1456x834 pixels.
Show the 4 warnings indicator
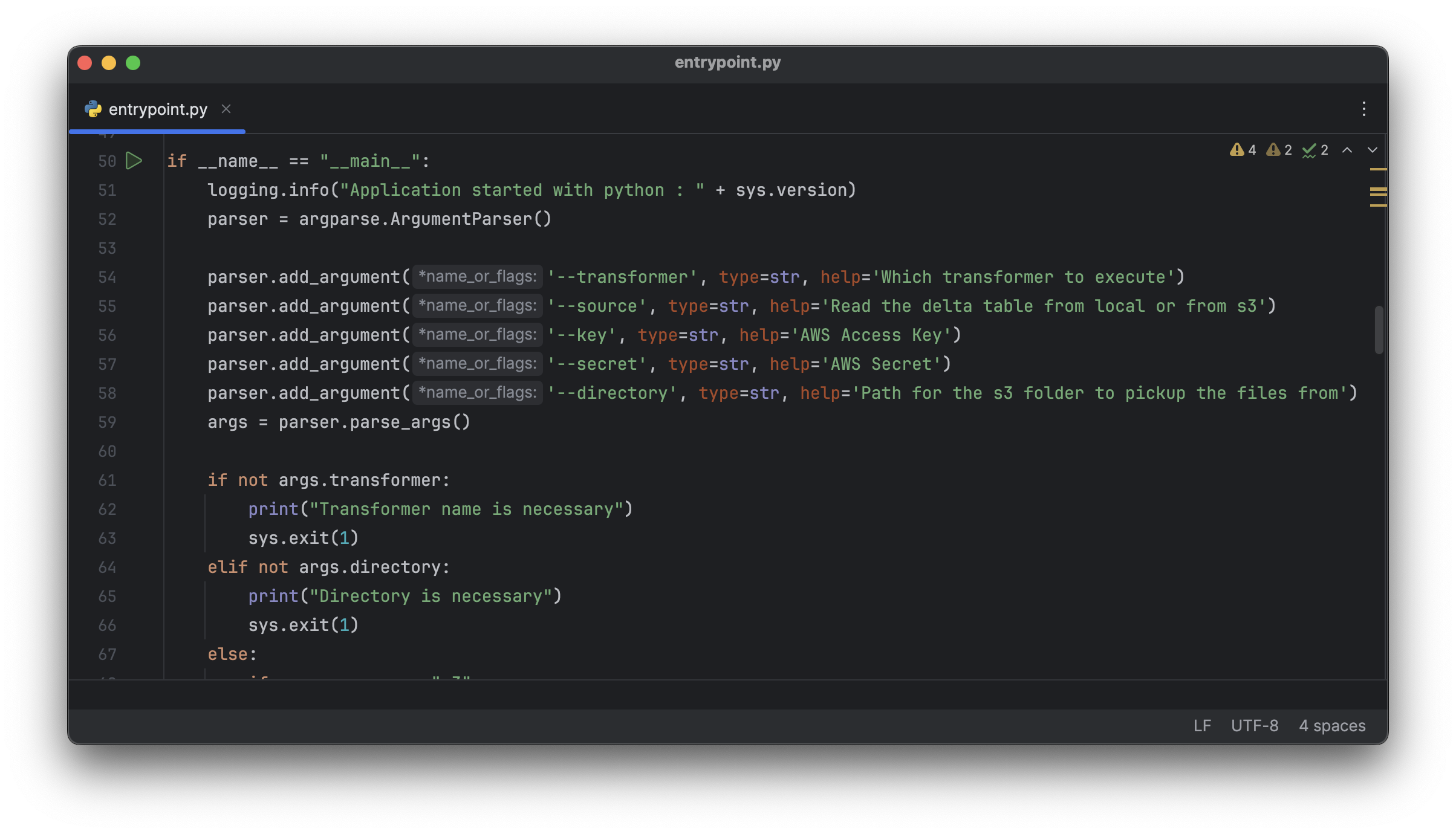(1243, 150)
